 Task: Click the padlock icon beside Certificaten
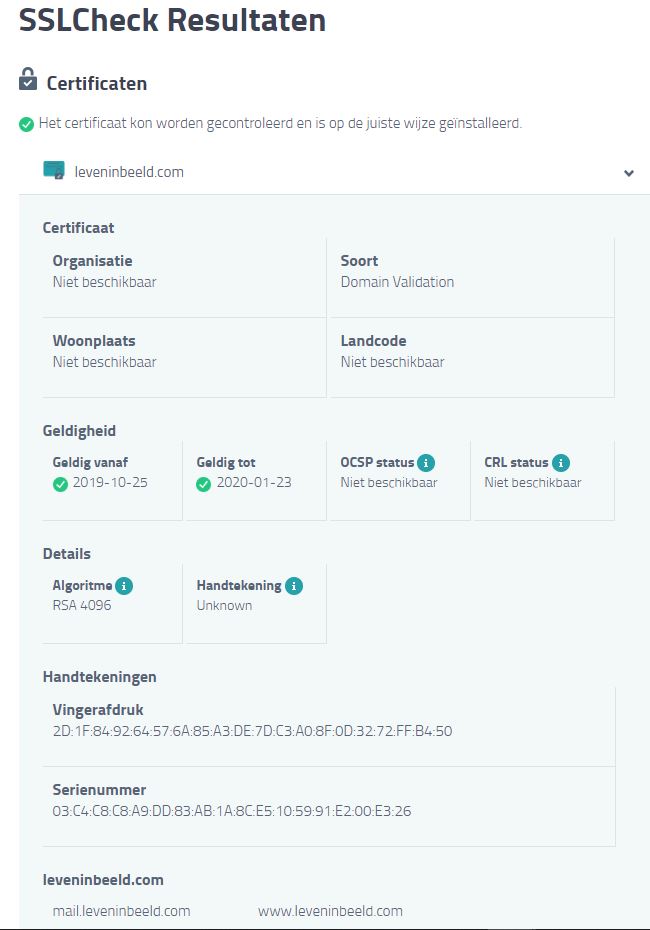point(28,80)
